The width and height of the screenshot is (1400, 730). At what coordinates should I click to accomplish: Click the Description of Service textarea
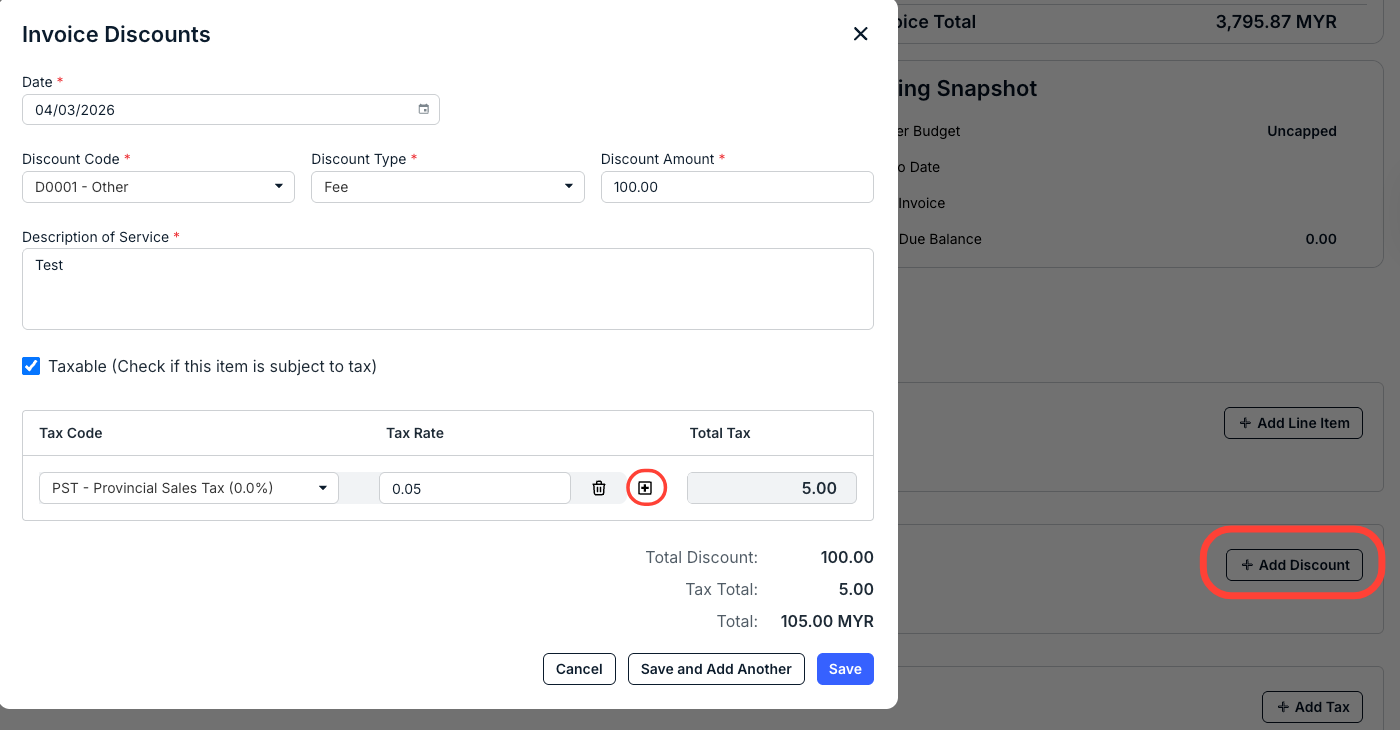coord(448,289)
